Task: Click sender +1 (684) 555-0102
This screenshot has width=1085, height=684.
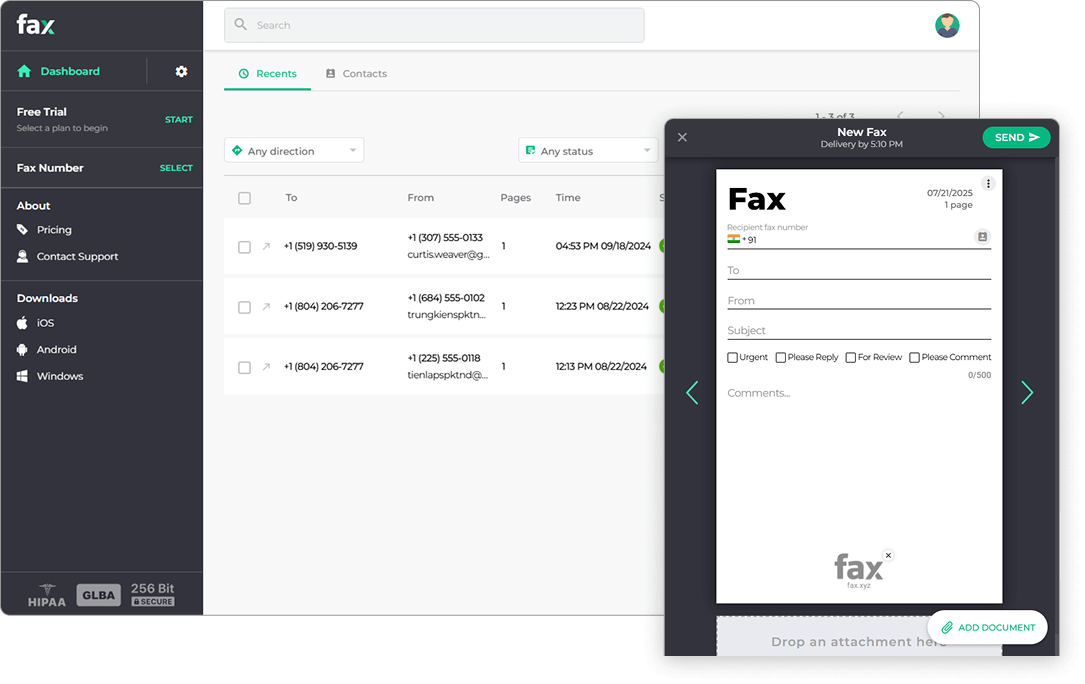Action: pyautogui.click(x=446, y=298)
